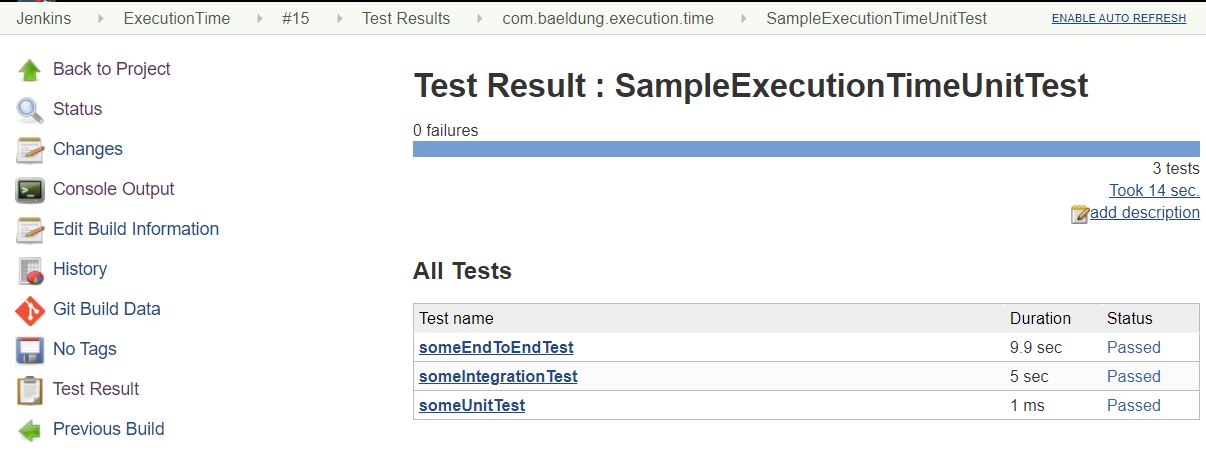This screenshot has height=450, width=1206.
Task: Expand breadcrumb arrow after Test Results
Action: pos(479,19)
